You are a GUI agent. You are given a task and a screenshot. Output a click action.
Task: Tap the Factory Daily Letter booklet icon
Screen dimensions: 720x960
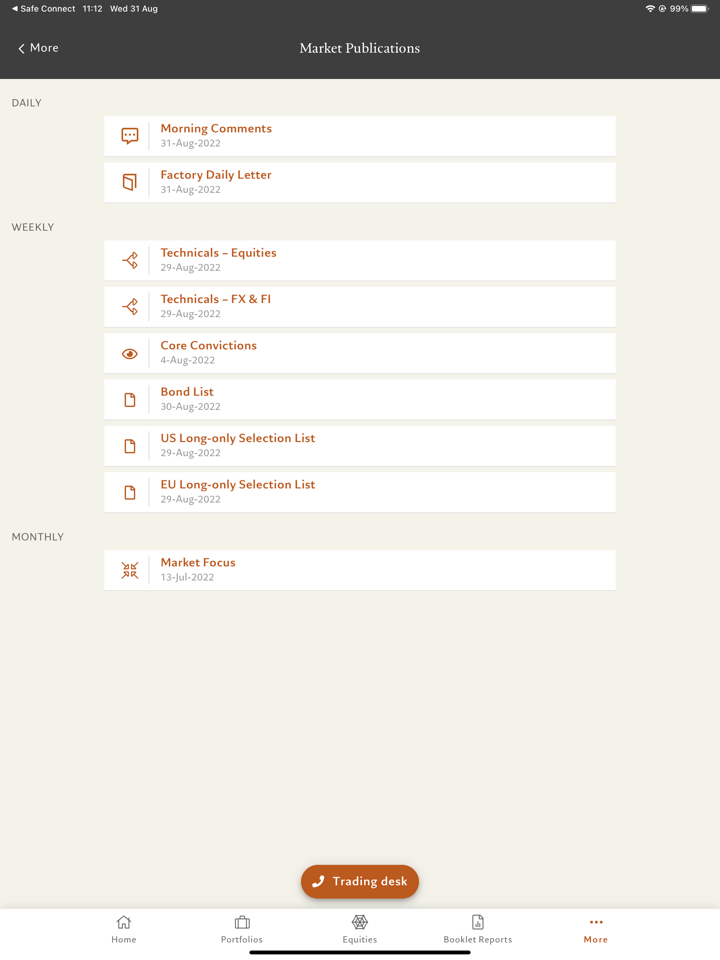click(130, 182)
